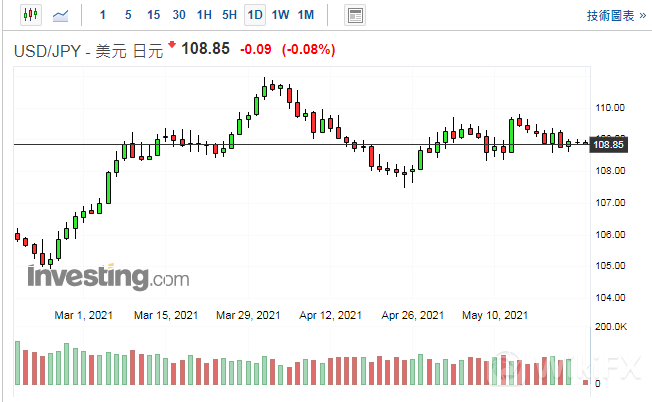
Task: Select the 1-minute timeframe
Action: tap(105, 15)
